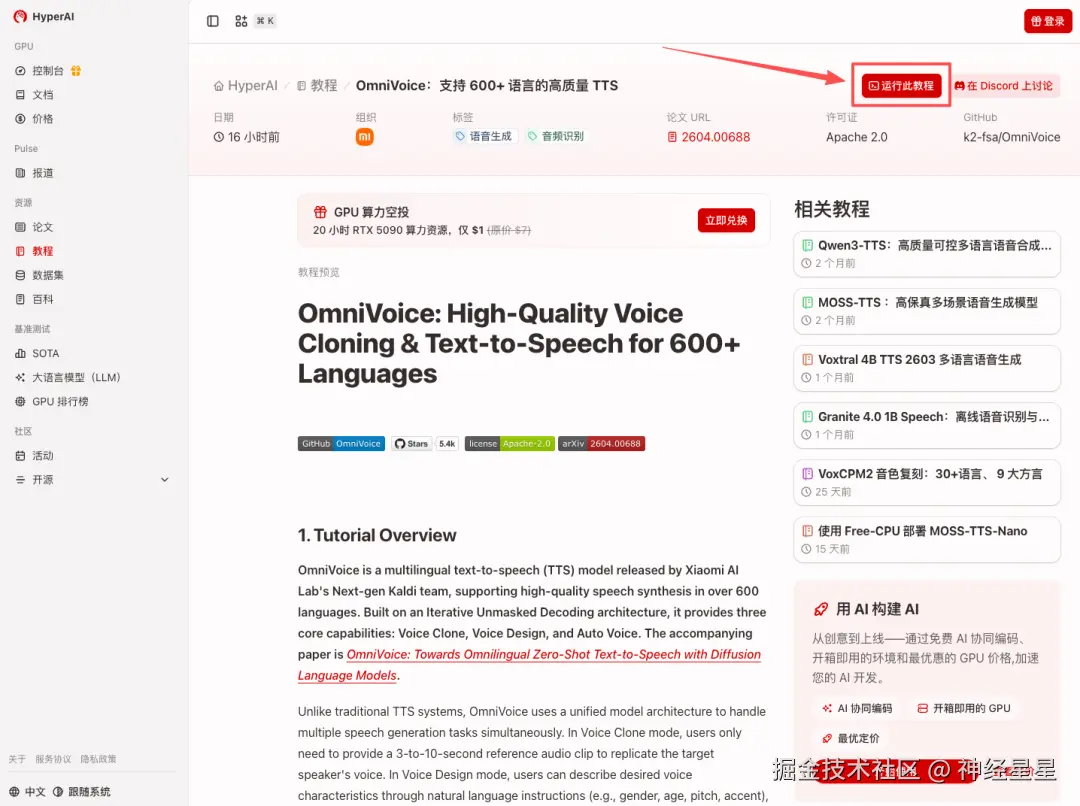Click the license Apache-2.0 badge
The height and width of the screenshot is (806, 1080).
pos(510,444)
